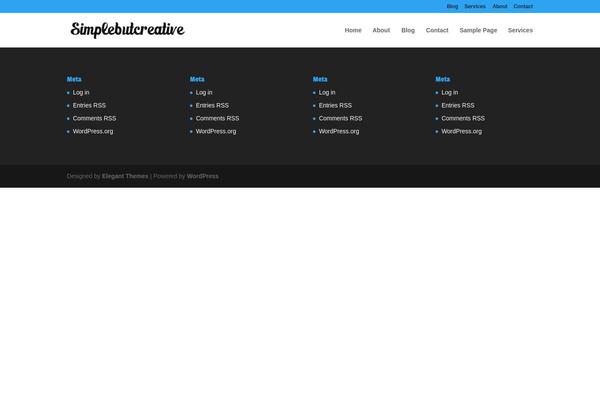Click the fourth Meta widget heading
Screen dimensions: 600x400
(x=443, y=79)
